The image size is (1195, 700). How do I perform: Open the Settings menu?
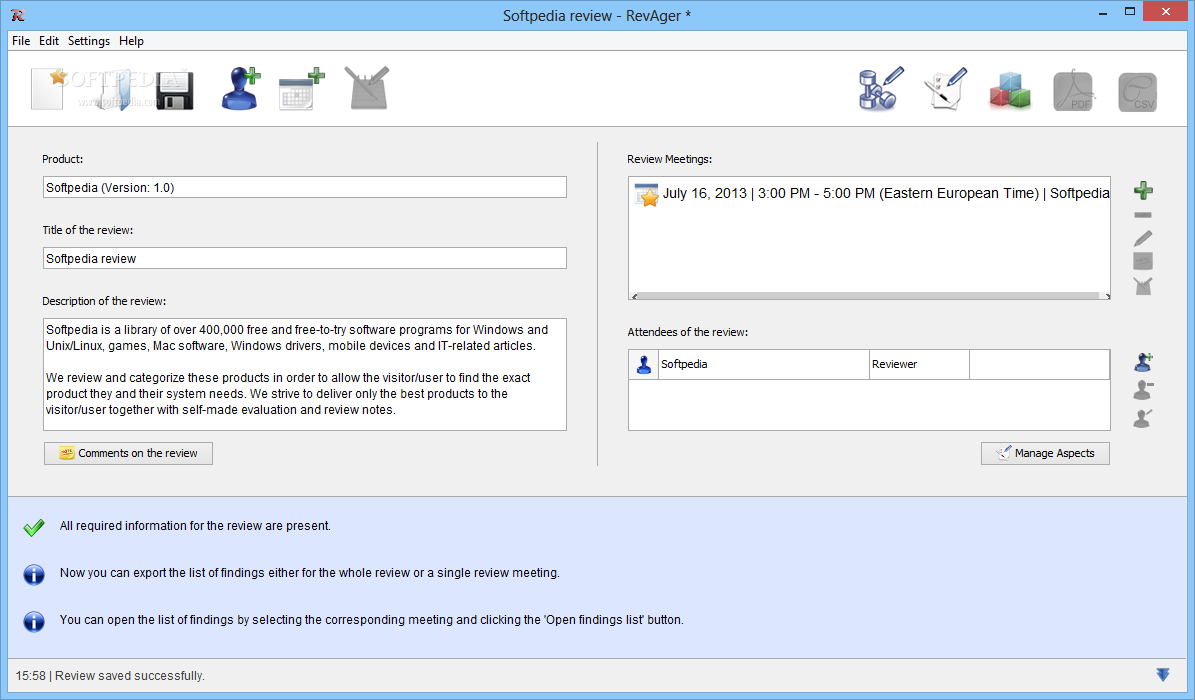[x=88, y=41]
